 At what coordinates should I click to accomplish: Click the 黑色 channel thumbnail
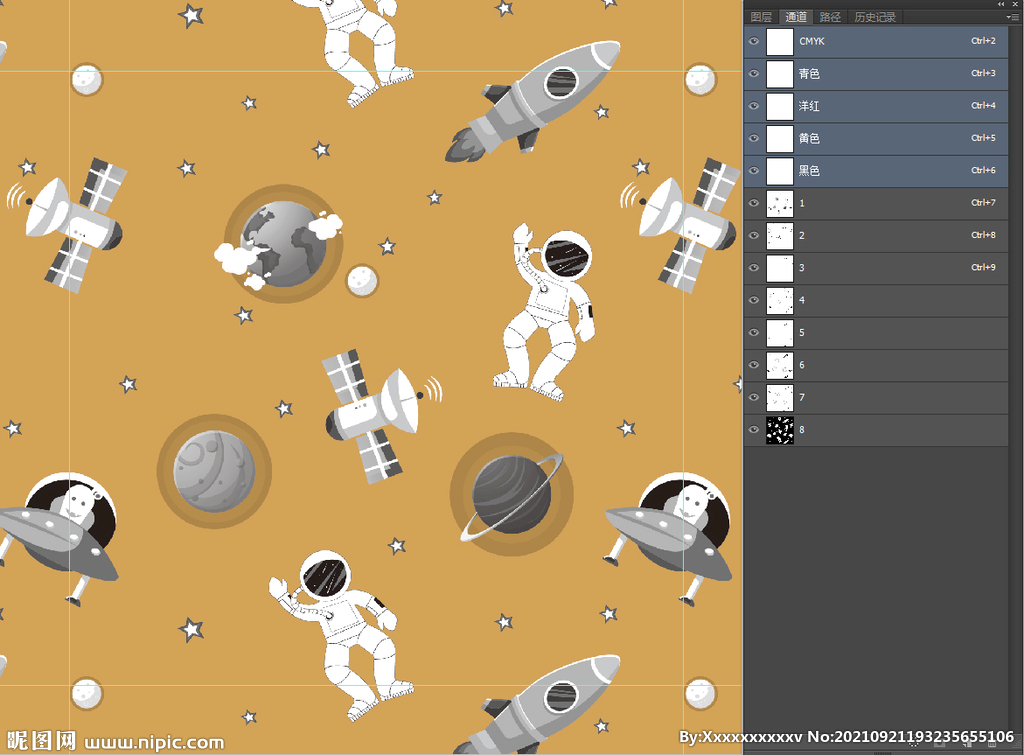click(779, 171)
